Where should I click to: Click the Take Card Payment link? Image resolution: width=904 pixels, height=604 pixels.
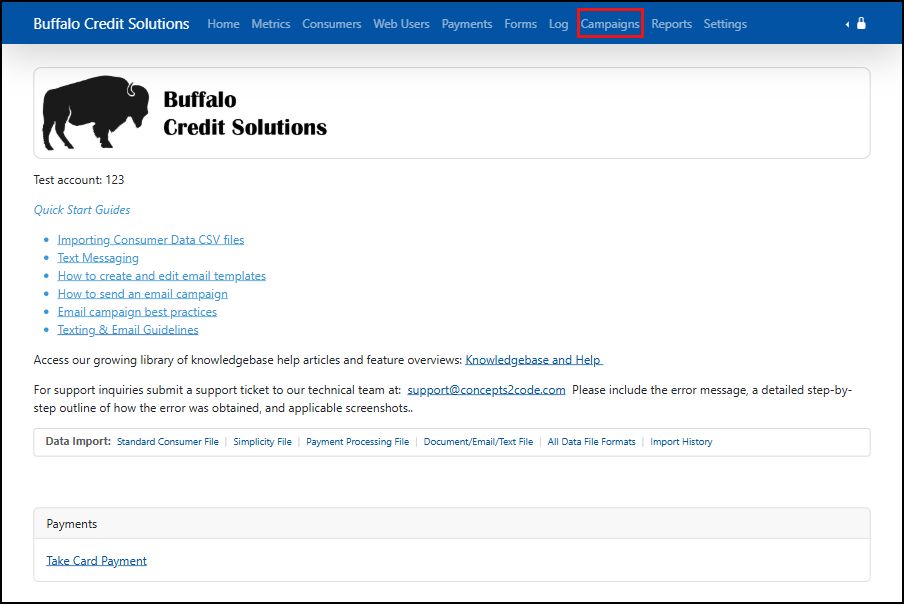click(x=96, y=561)
